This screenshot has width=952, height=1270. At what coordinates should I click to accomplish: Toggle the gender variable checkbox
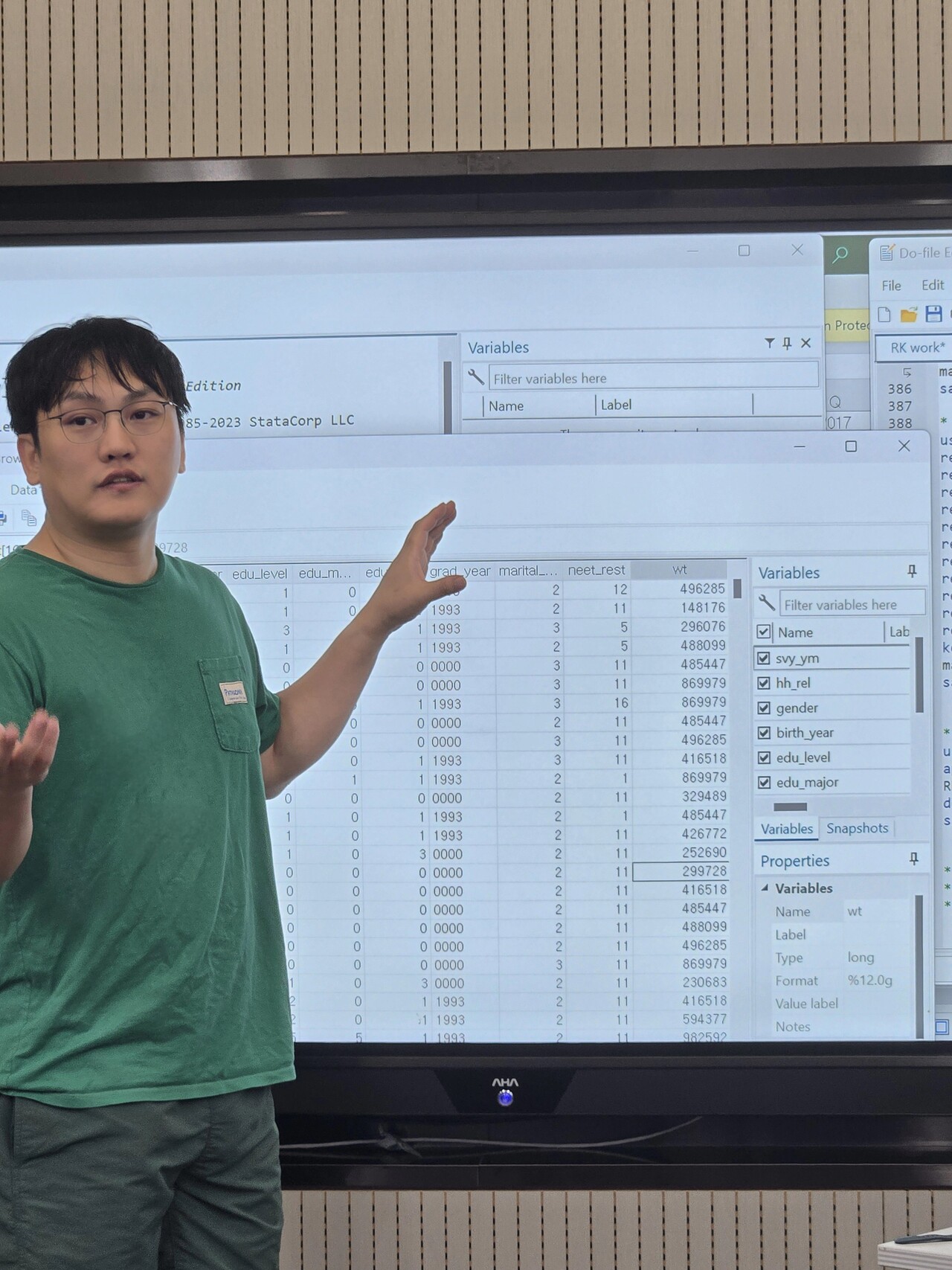[x=764, y=708]
